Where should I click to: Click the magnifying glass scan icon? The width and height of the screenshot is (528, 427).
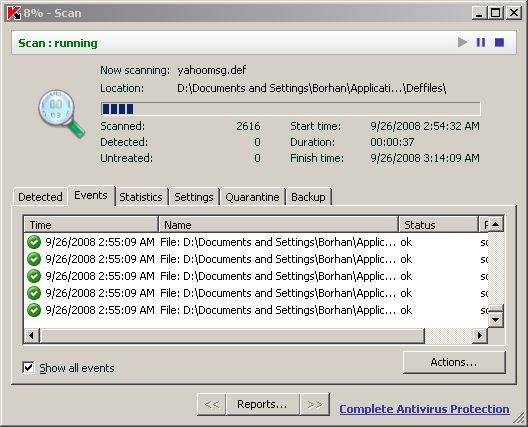61,113
